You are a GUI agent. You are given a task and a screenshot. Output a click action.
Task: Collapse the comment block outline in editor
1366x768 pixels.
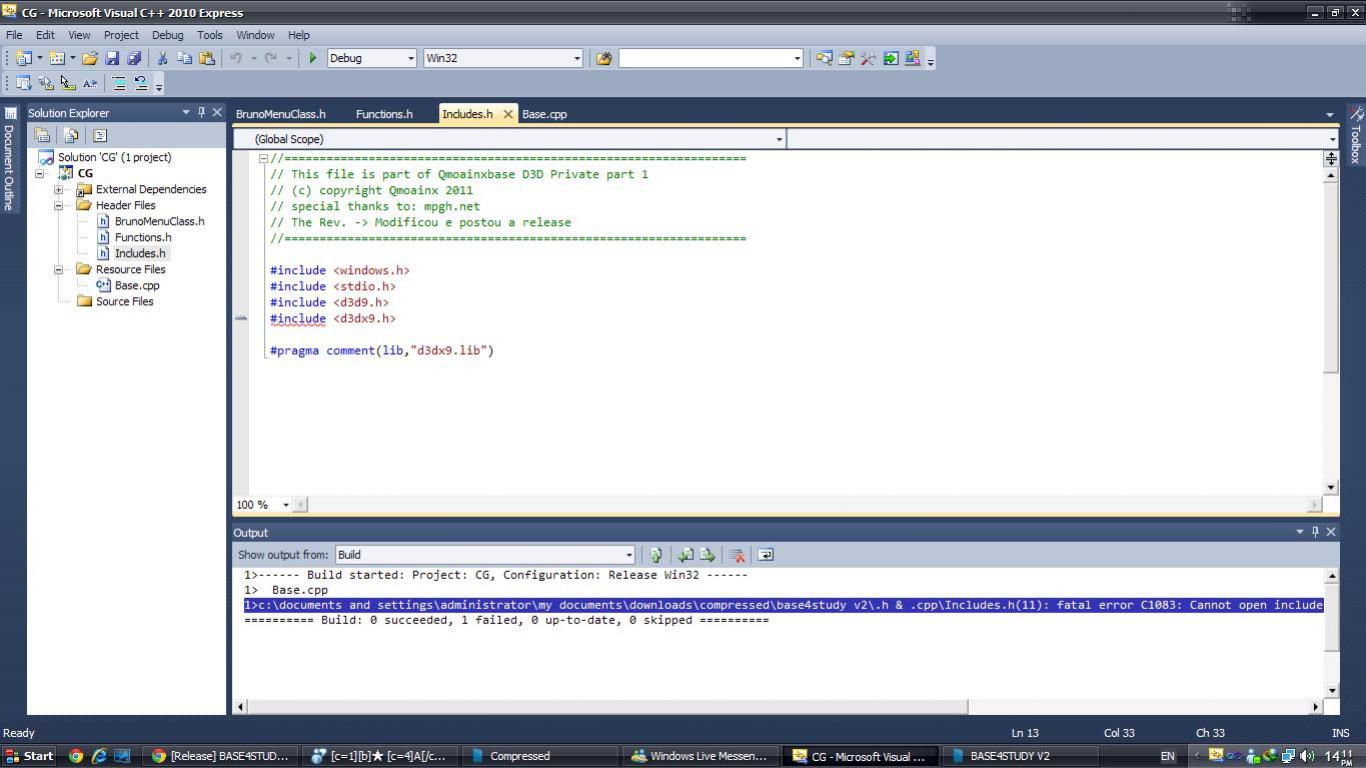tap(263, 158)
